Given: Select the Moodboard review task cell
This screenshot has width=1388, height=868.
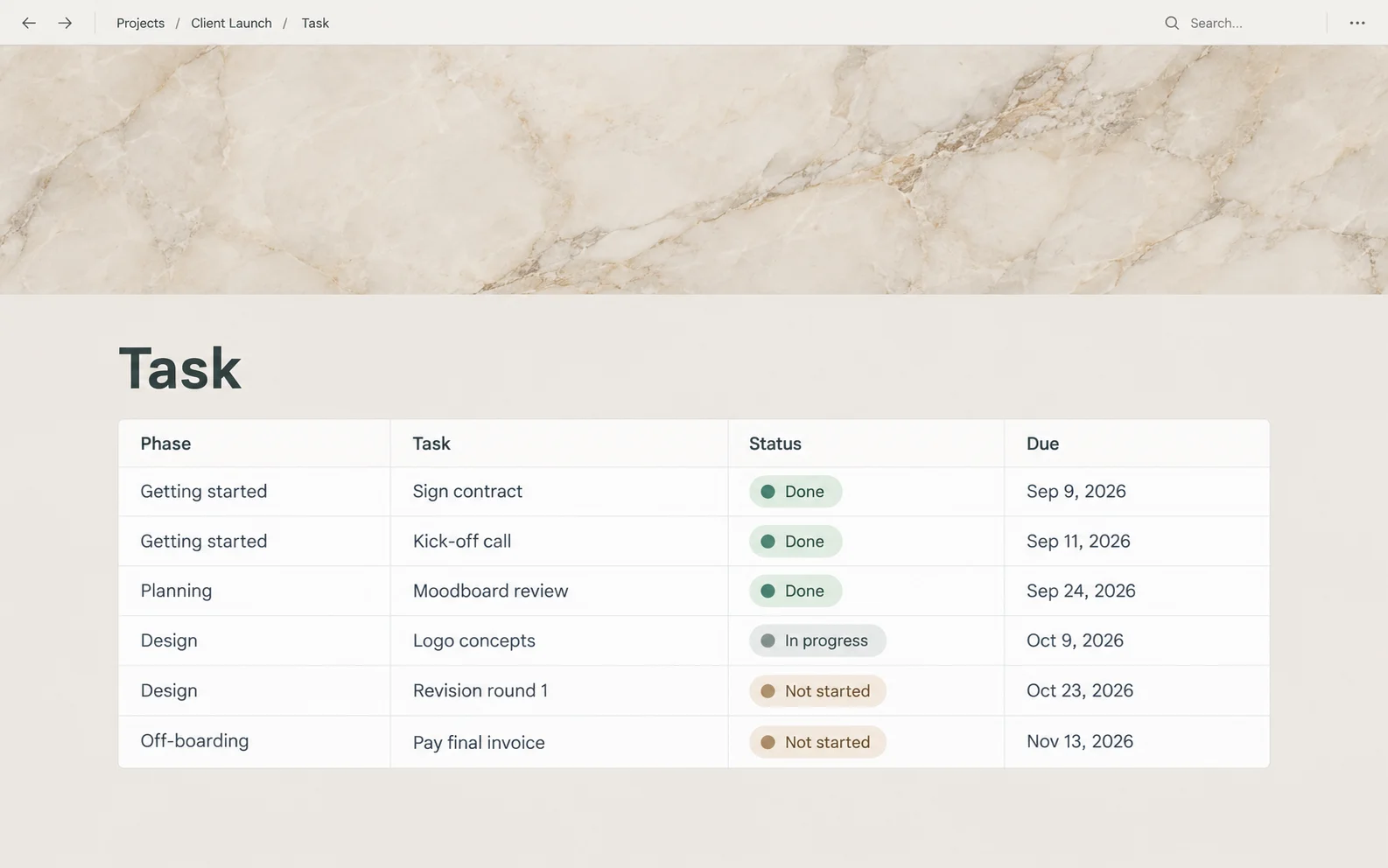Looking at the screenshot, I should pos(559,591).
